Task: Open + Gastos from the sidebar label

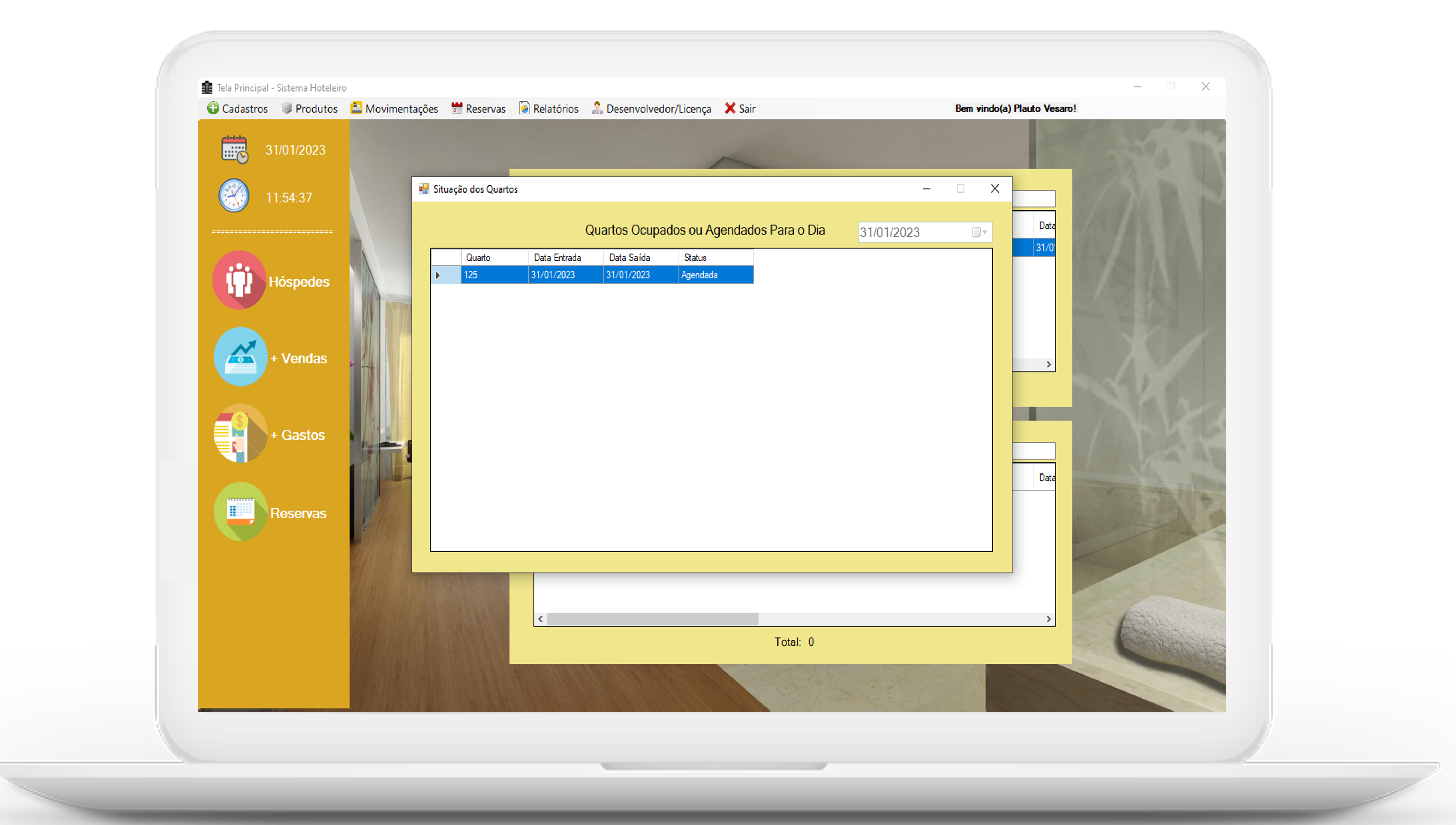Action: point(297,435)
